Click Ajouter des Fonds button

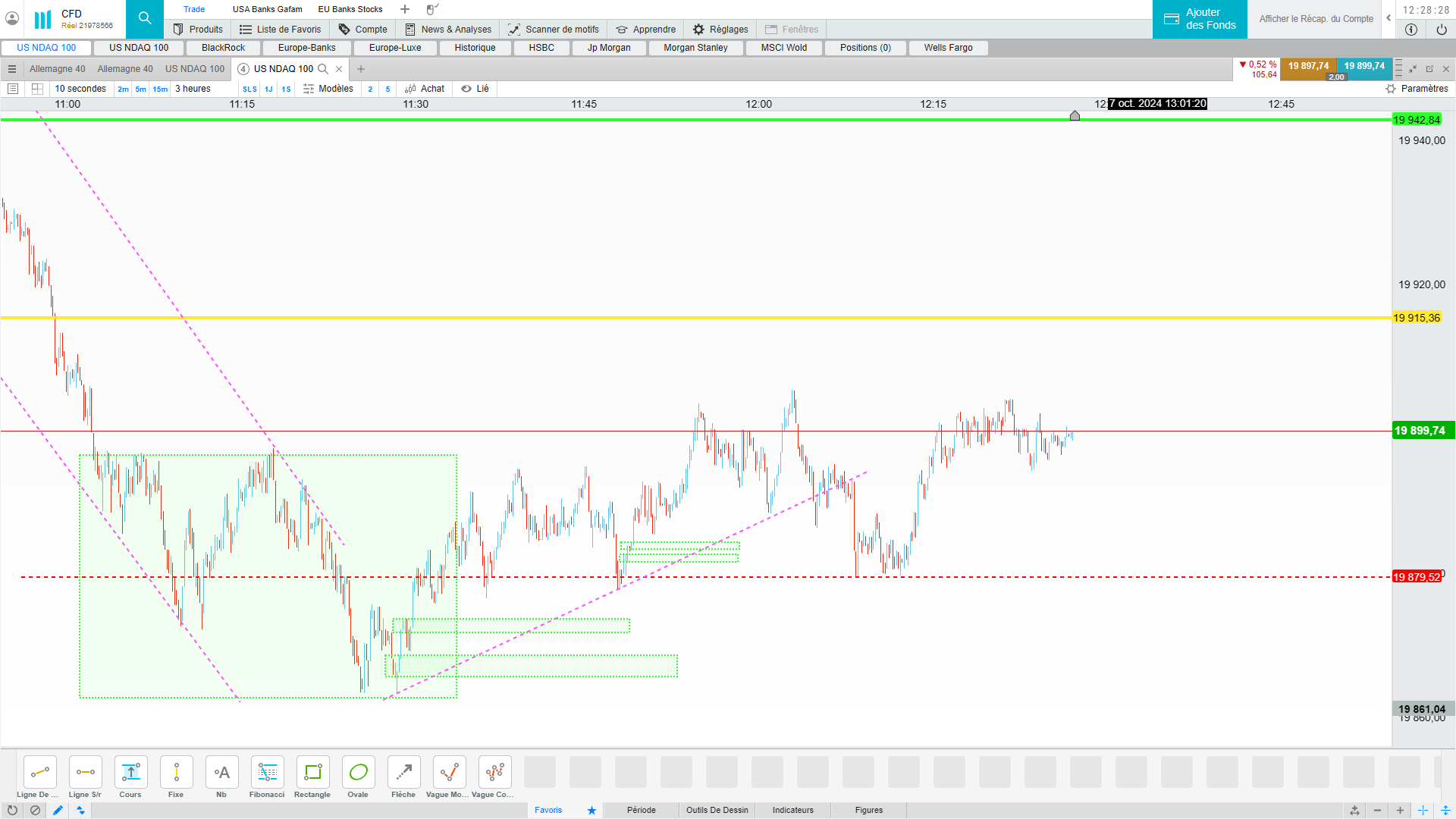click(1200, 19)
